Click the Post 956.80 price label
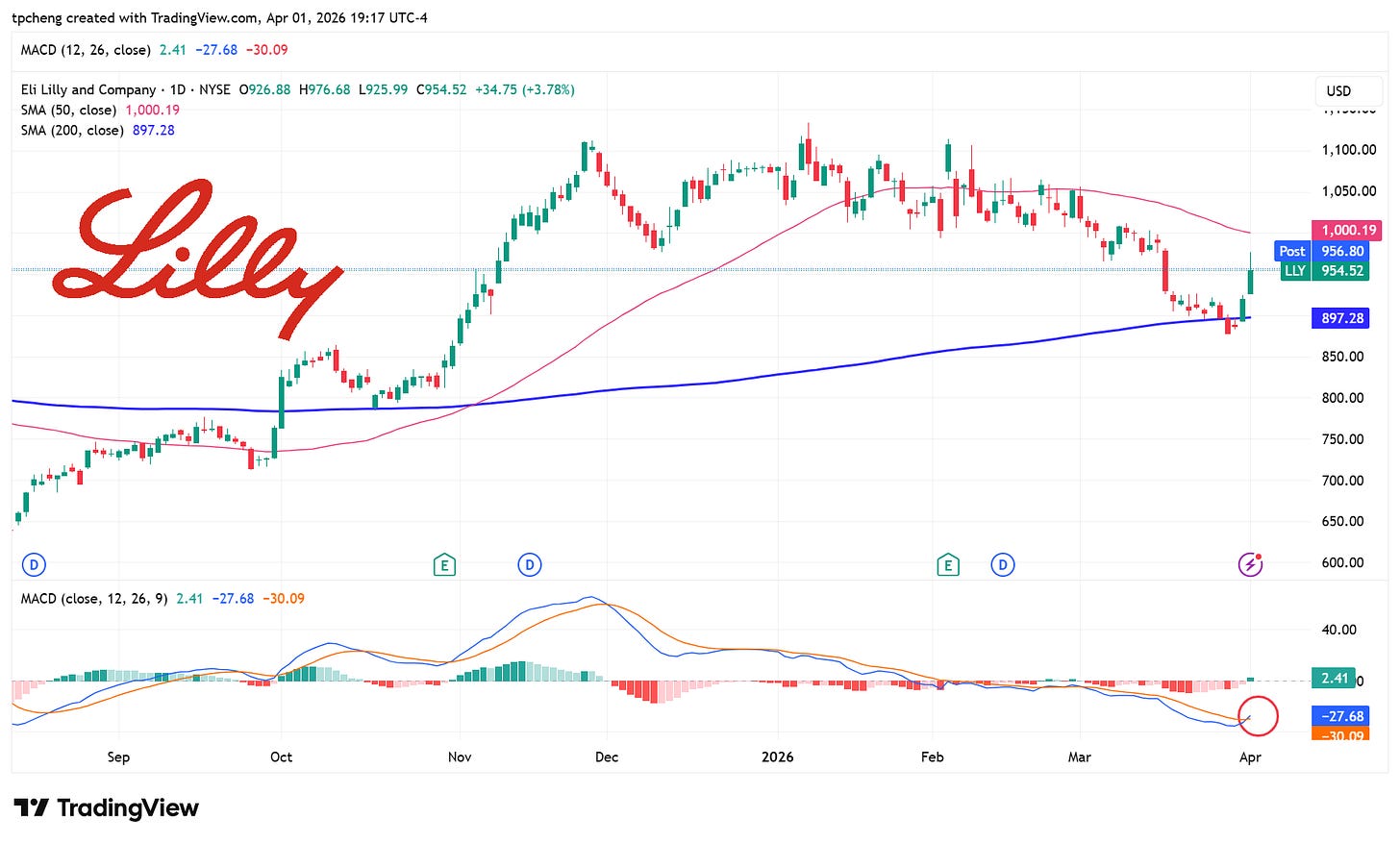The width and height of the screenshot is (1400, 843). [x=1321, y=251]
